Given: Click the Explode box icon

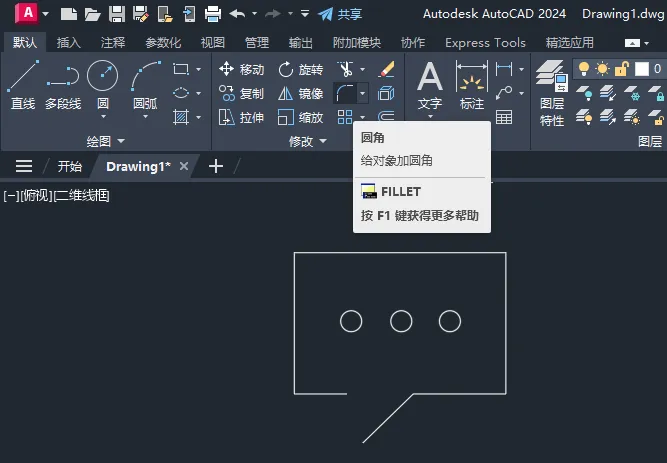Looking at the screenshot, I should pyautogui.click(x=386, y=93).
